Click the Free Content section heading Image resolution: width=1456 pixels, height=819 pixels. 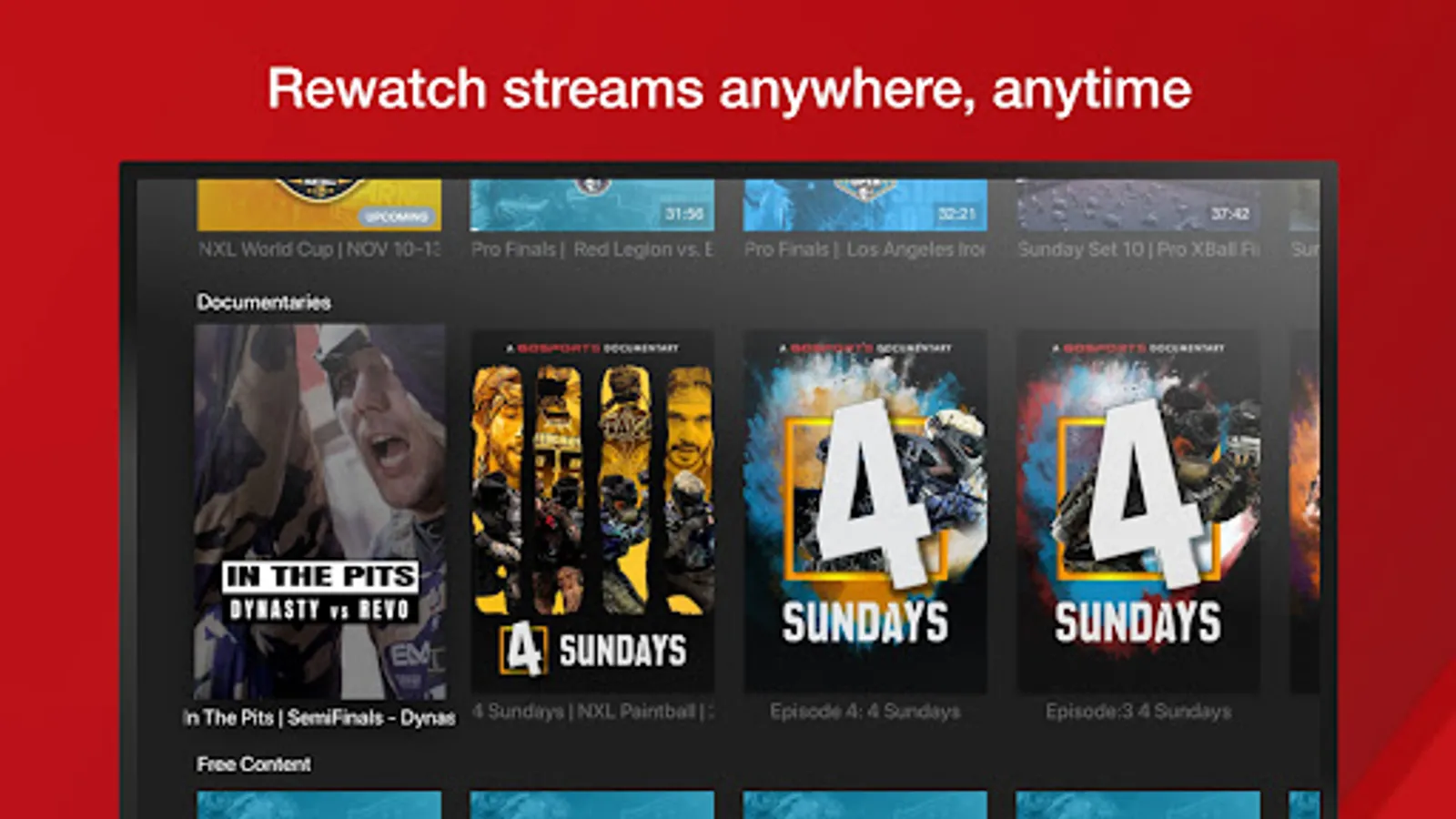[254, 764]
